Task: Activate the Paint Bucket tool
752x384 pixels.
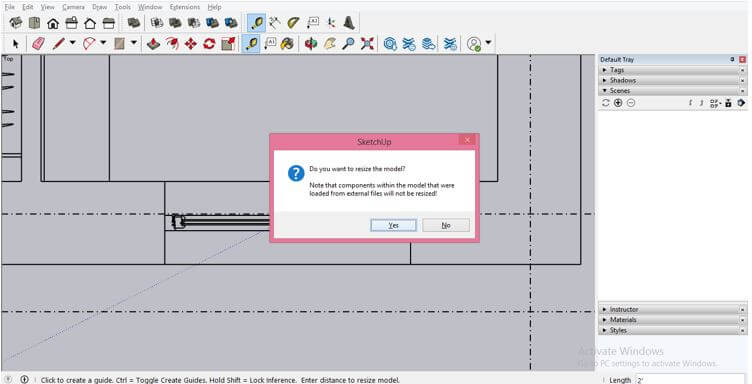Action: pyautogui.click(x=287, y=44)
